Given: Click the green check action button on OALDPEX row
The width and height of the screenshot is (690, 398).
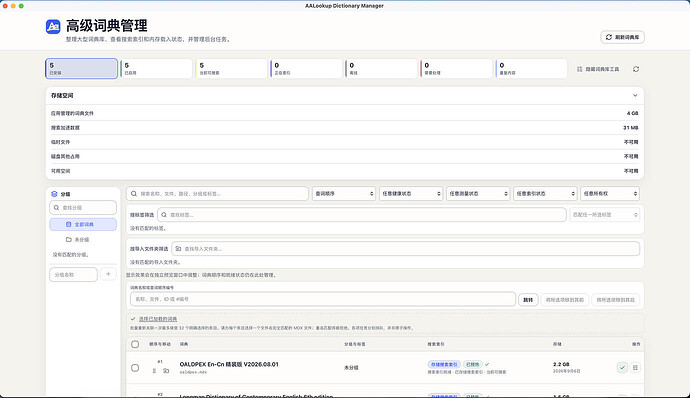Looking at the screenshot, I should coord(622,367).
